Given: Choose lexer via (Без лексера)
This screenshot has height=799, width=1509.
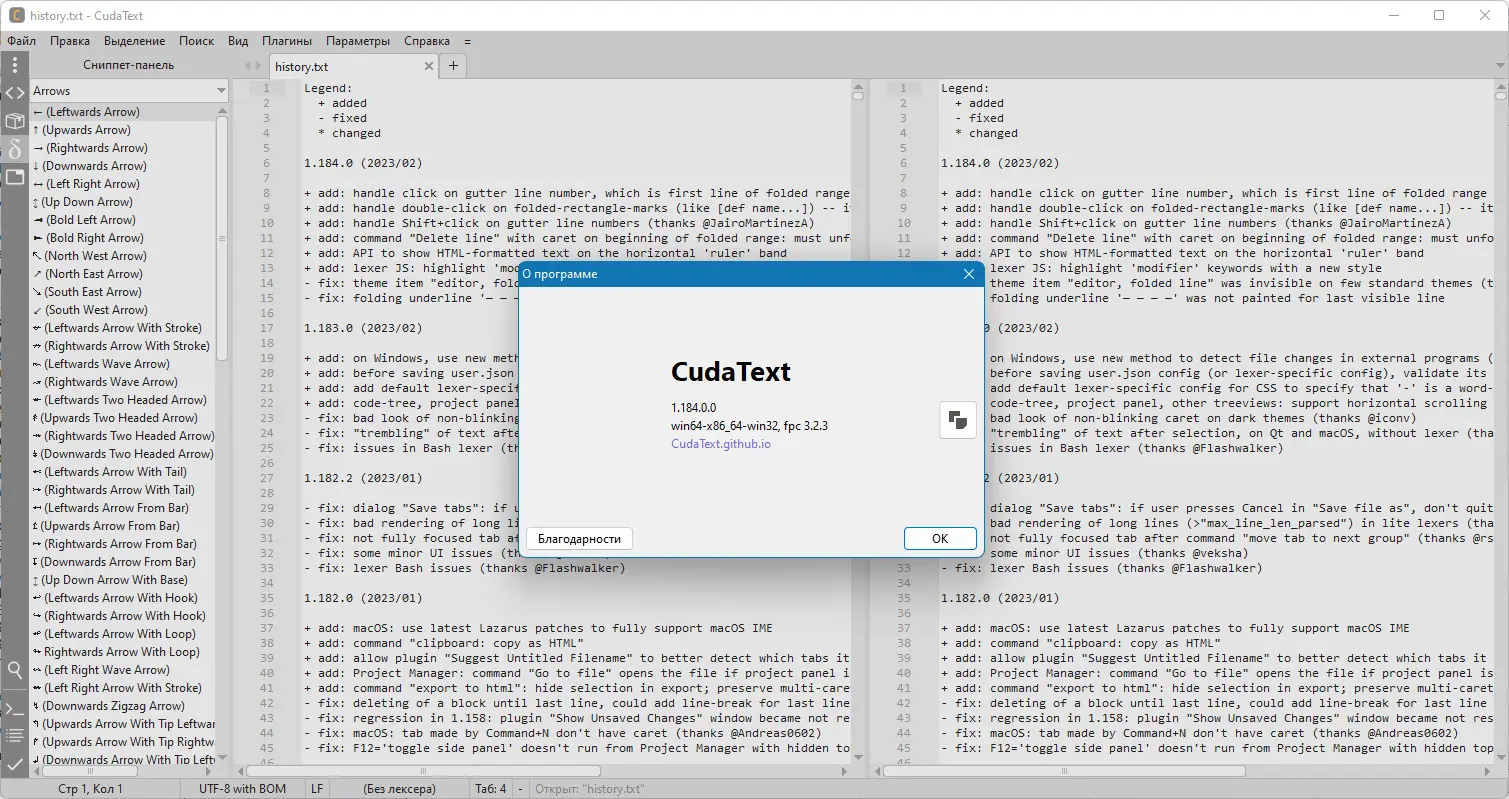Looking at the screenshot, I should coord(399,789).
